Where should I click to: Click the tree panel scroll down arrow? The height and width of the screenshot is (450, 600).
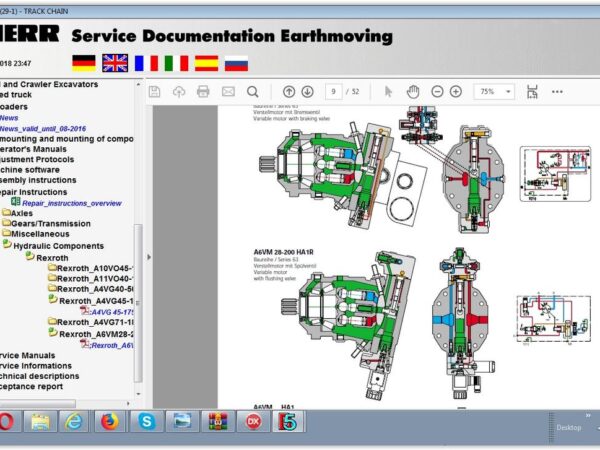139,393
